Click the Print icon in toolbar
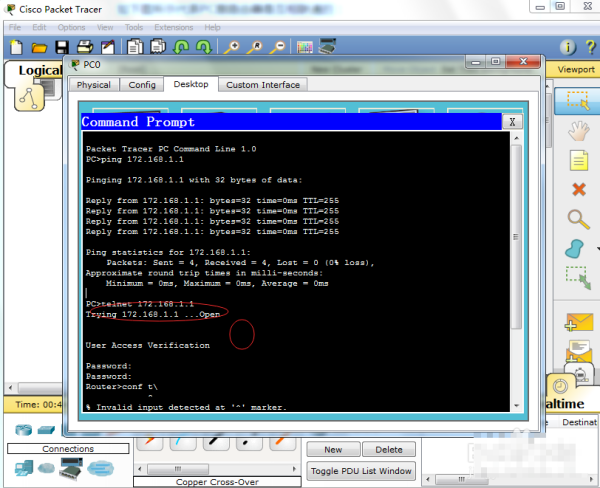The image size is (600, 488). coord(85,47)
